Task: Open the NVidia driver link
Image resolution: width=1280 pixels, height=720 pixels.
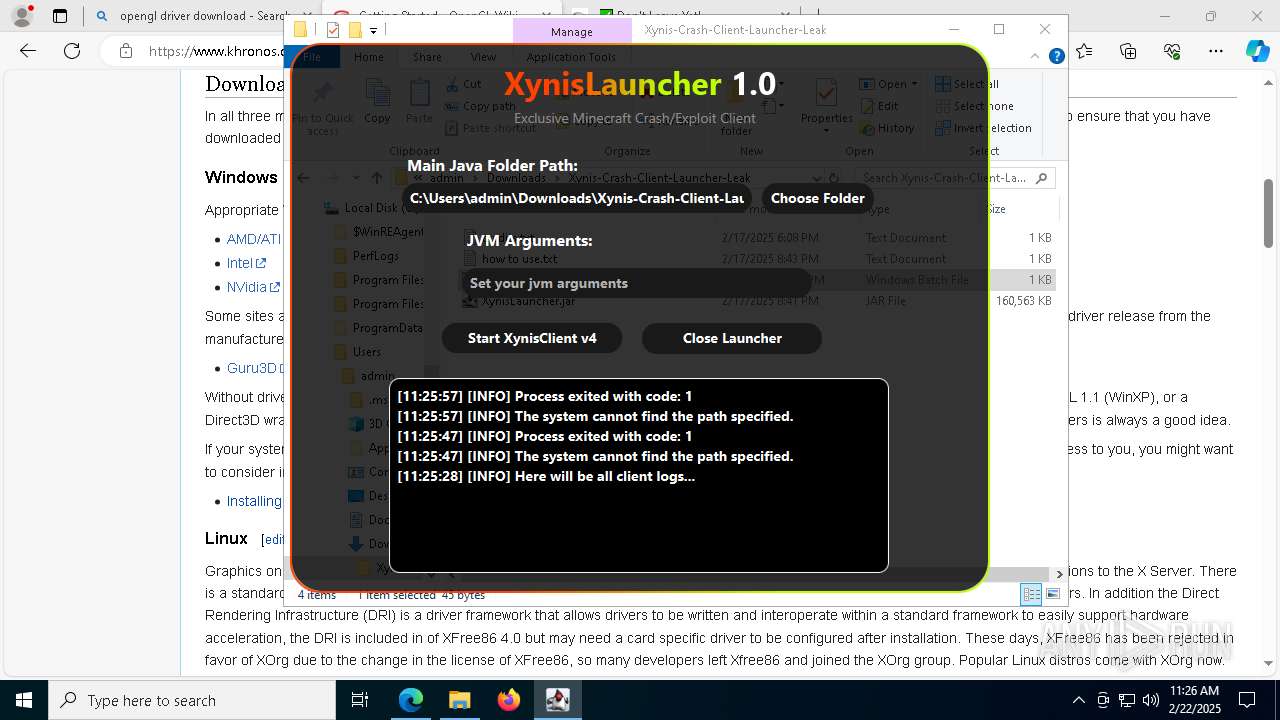Action: (x=253, y=287)
